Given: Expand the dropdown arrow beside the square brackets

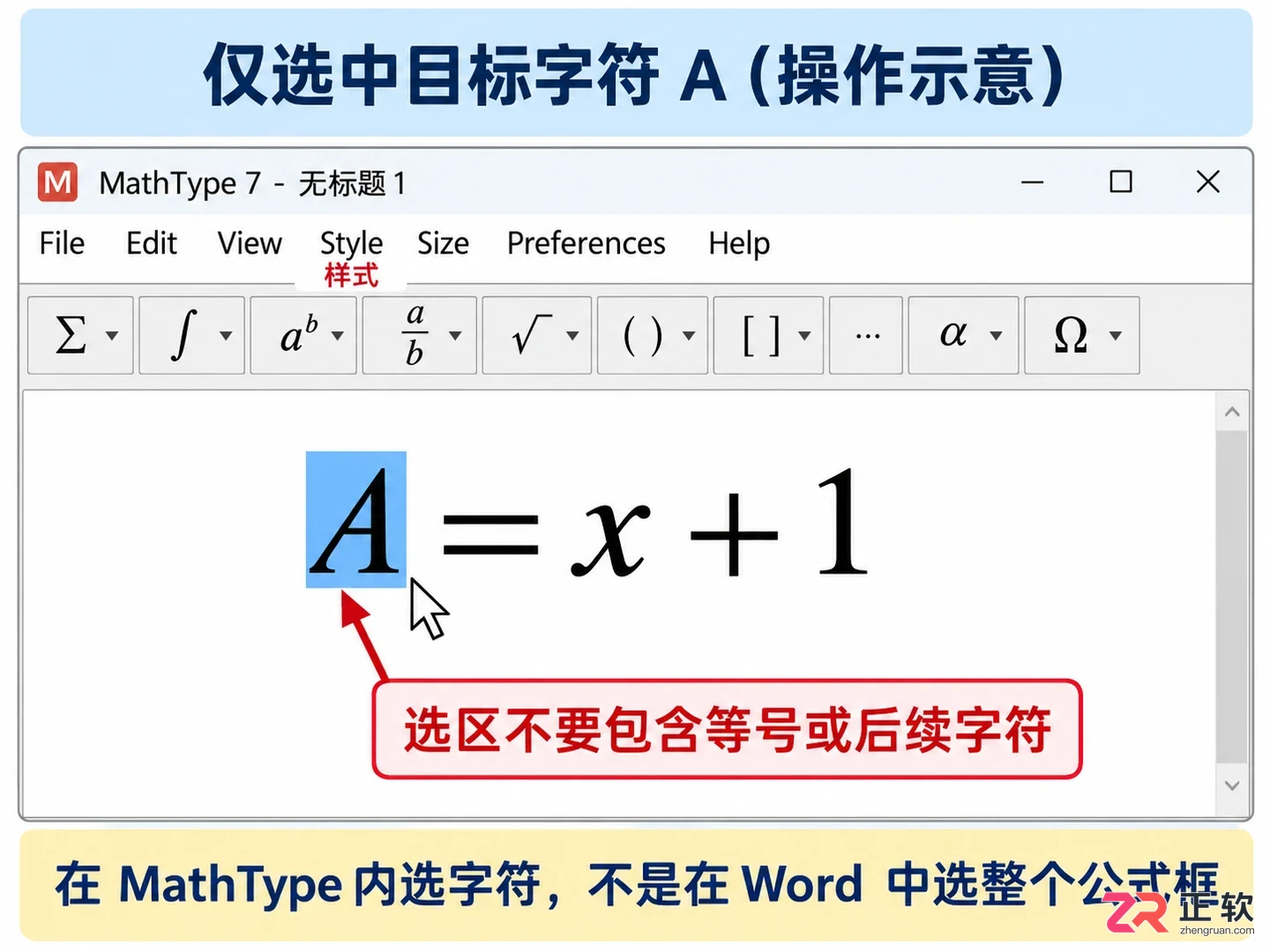Looking at the screenshot, I should (x=804, y=336).
